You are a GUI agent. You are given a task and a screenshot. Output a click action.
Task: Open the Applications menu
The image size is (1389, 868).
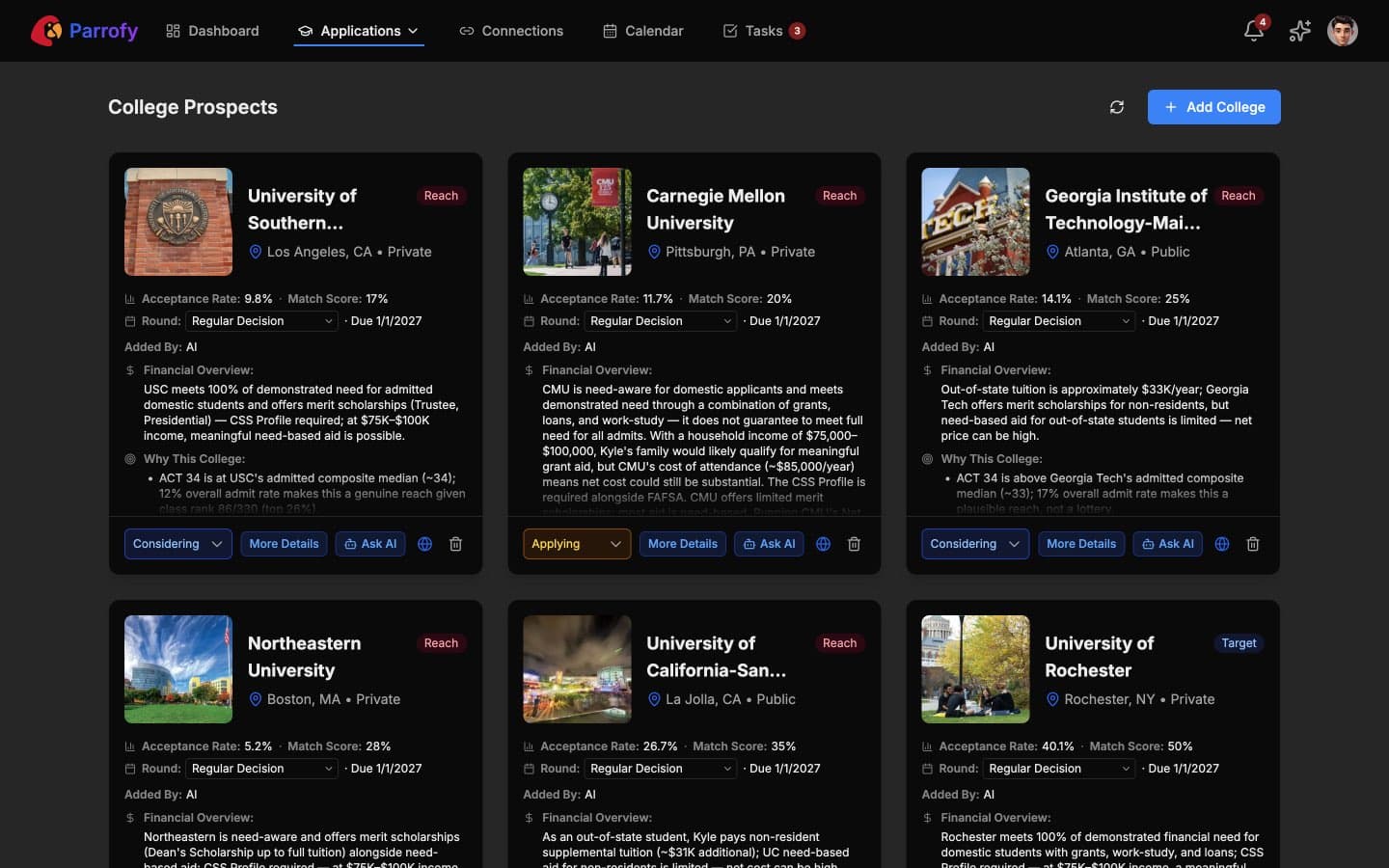tap(359, 31)
